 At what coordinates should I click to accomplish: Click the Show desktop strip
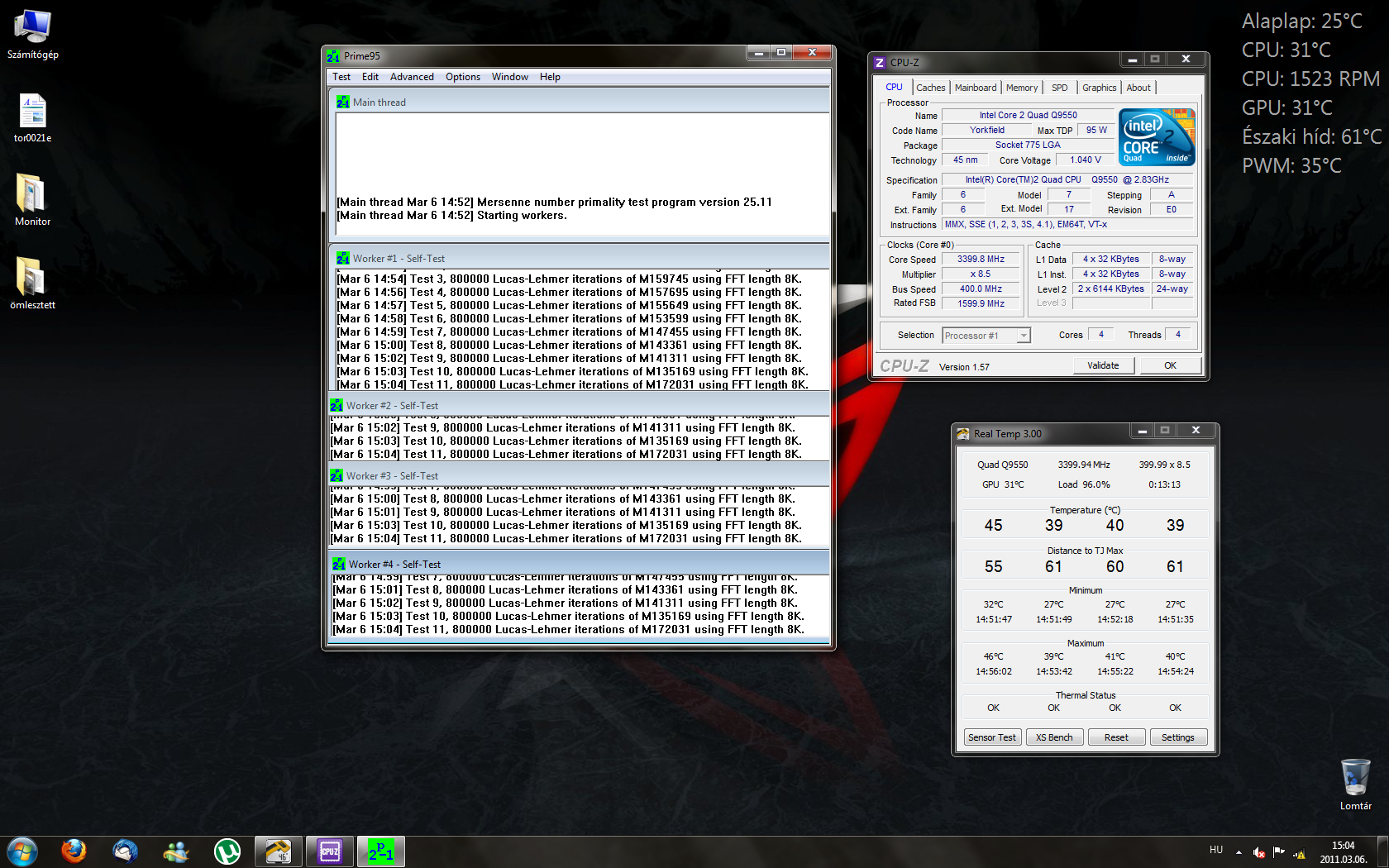(1382, 852)
